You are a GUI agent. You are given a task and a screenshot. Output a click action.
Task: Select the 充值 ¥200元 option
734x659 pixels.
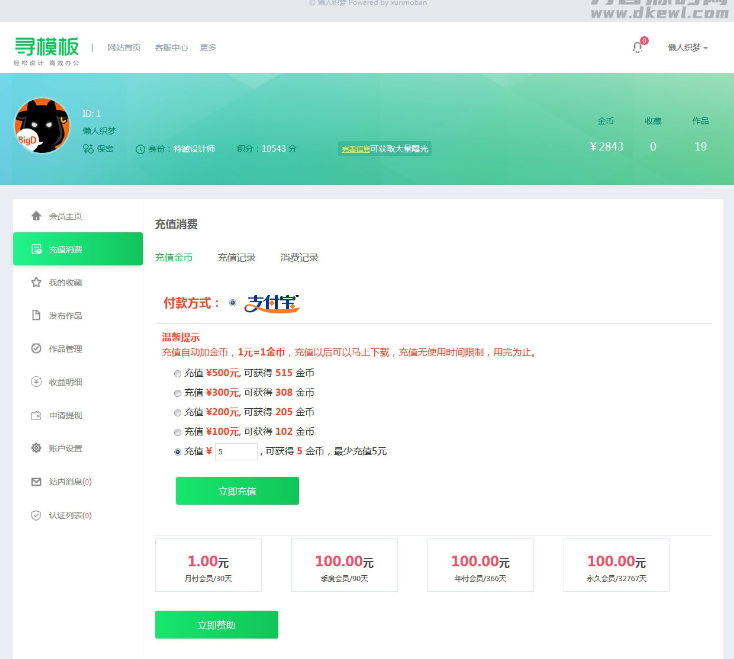pyautogui.click(x=177, y=413)
